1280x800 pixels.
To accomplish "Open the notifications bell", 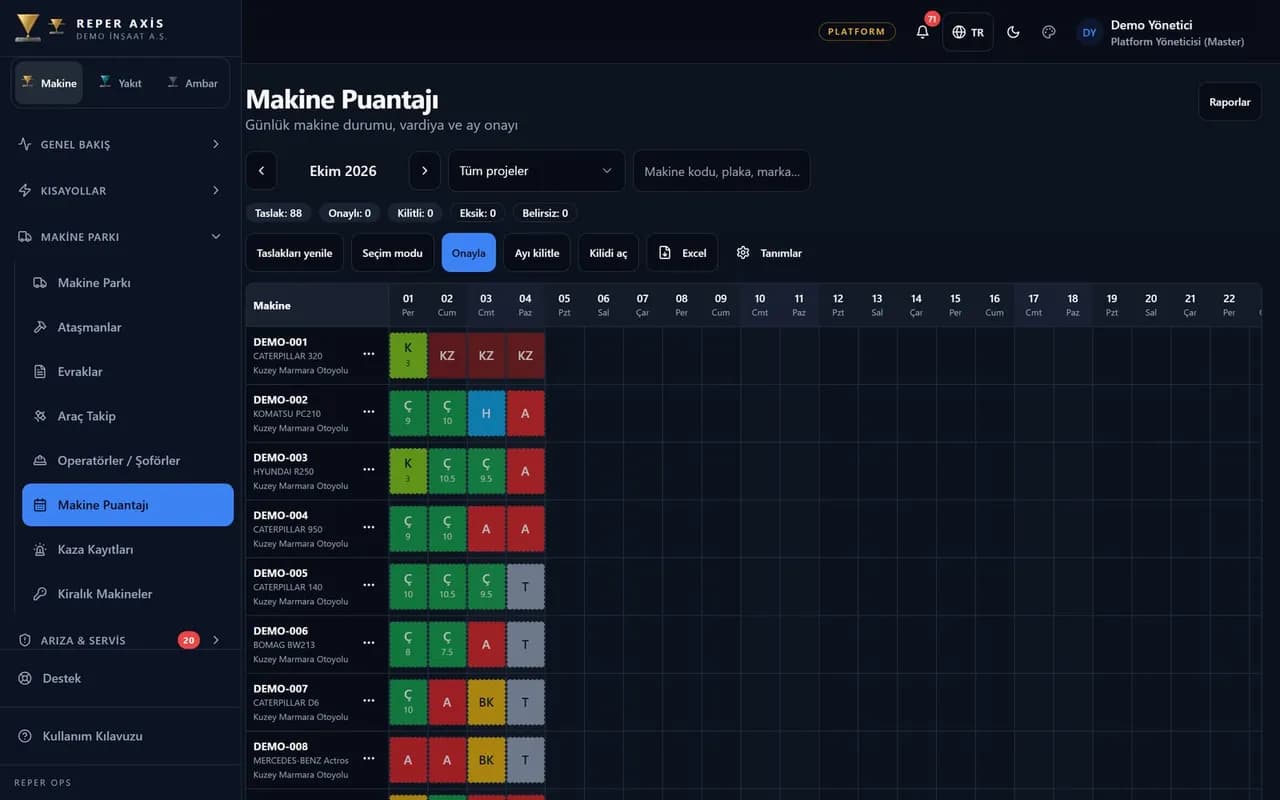I will [922, 32].
